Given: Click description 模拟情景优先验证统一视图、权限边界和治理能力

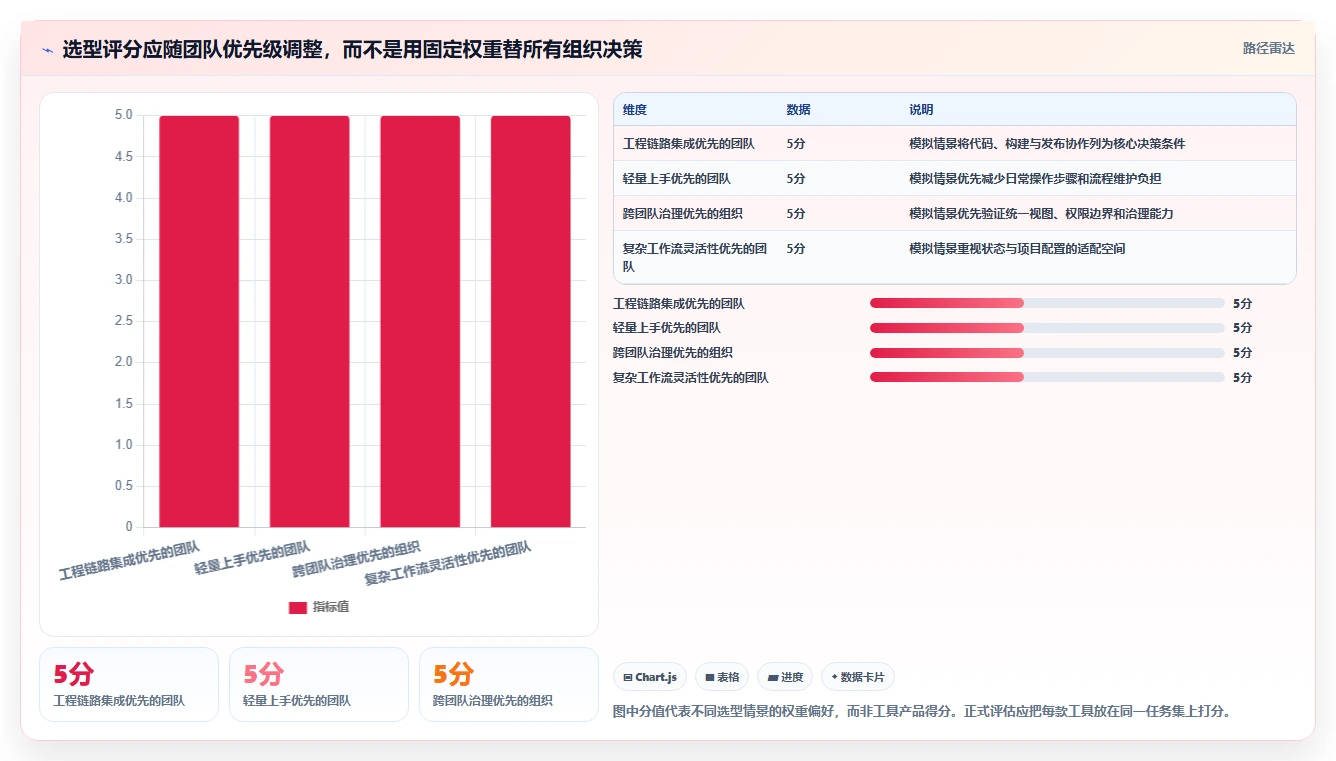Looking at the screenshot, I should click(1041, 214).
